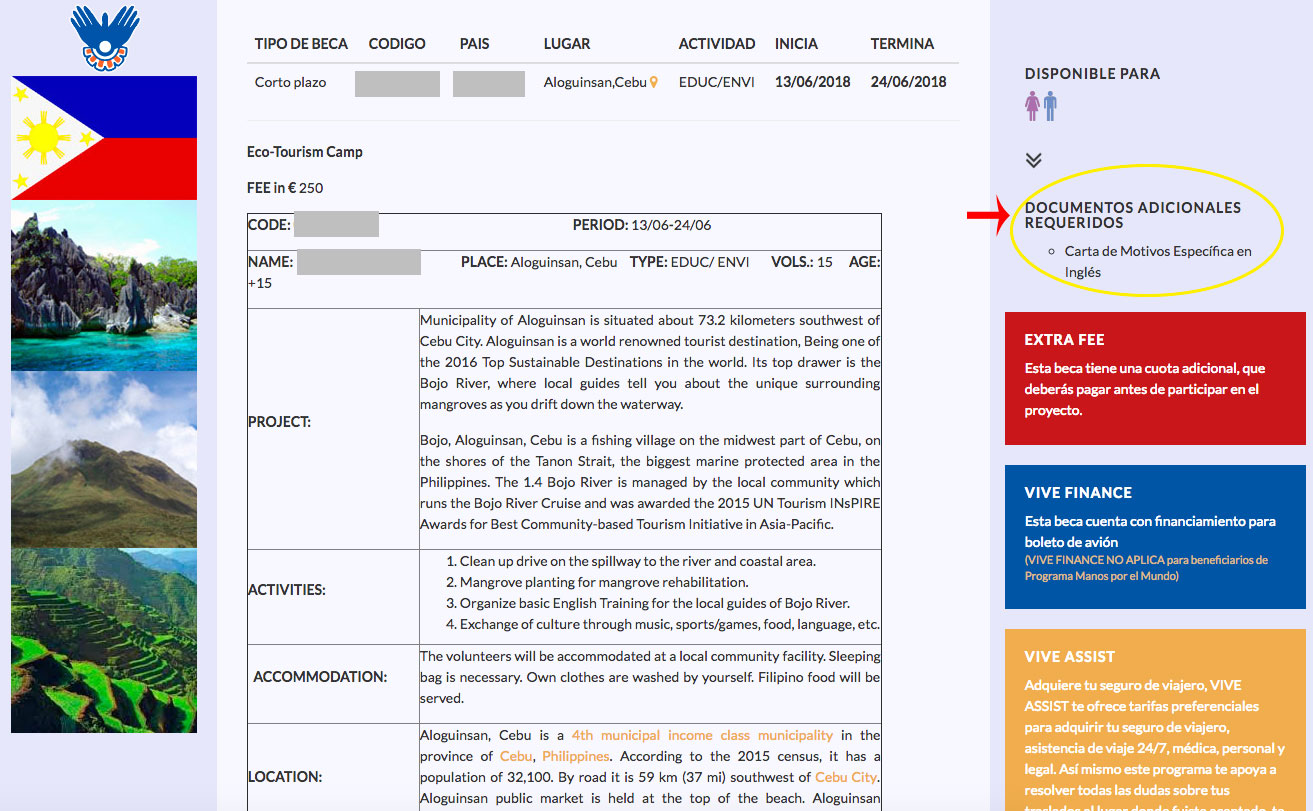Click the orange VIVE ASSIST box
This screenshot has height=811, width=1313.
(x=1155, y=720)
